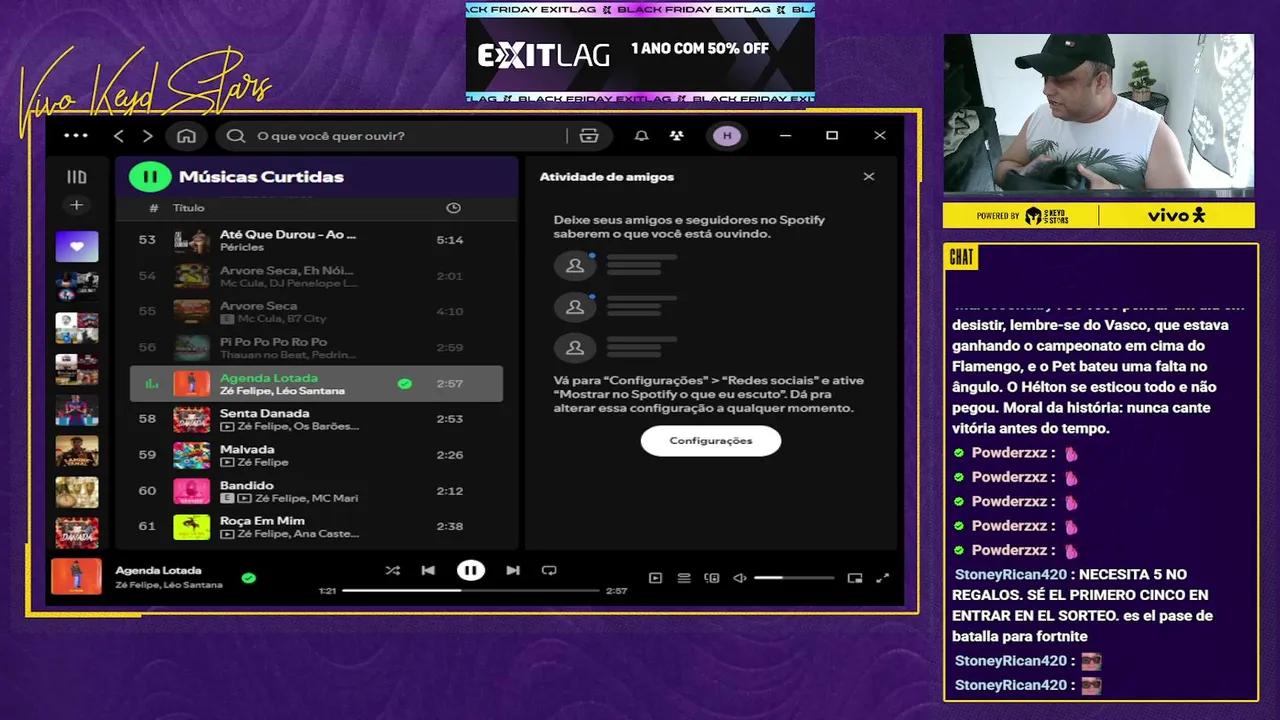Open Spotify Home via house icon
1280x720 pixels.
pyautogui.click(x=186, y=136)
